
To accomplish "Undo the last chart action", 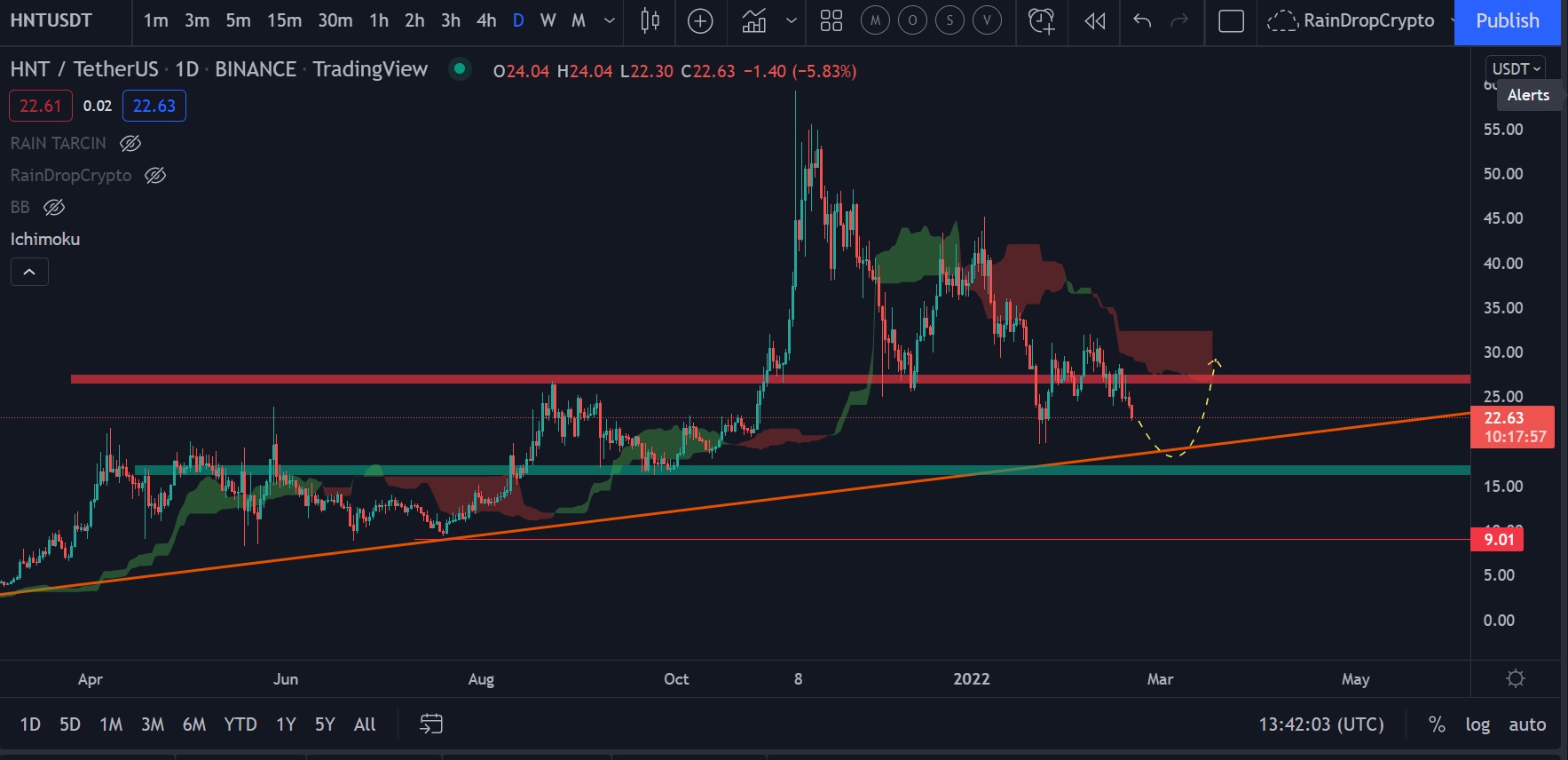I will 1142,20.
